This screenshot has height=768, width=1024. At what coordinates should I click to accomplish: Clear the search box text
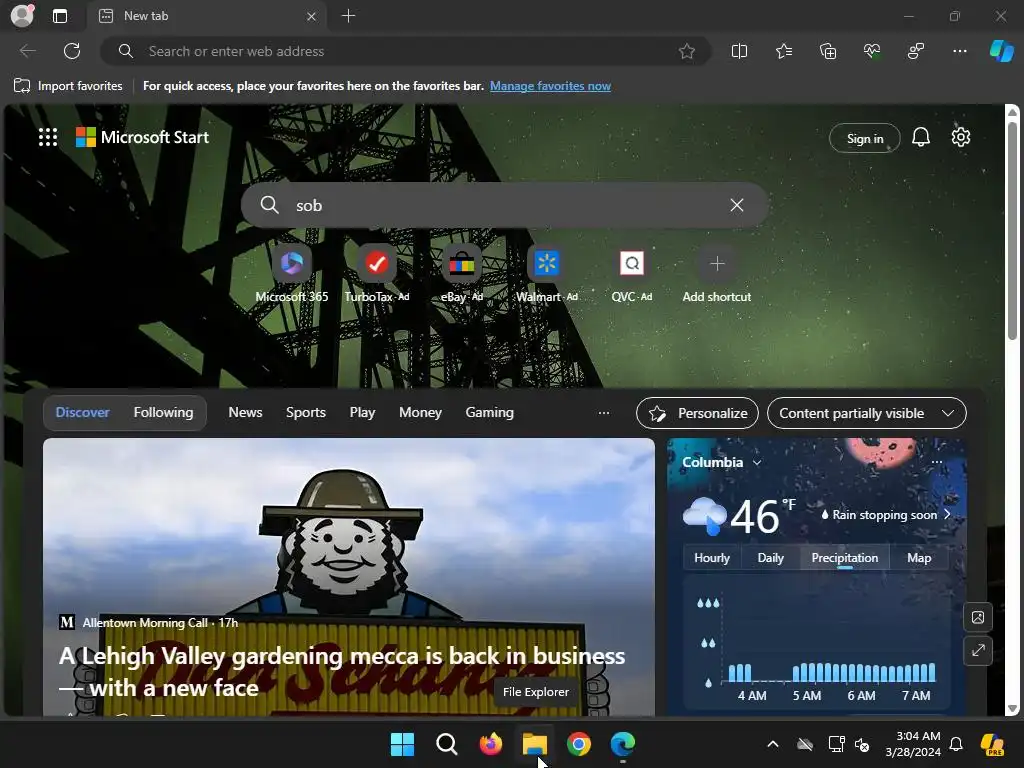pyautogui.click(x=737, y=205)
